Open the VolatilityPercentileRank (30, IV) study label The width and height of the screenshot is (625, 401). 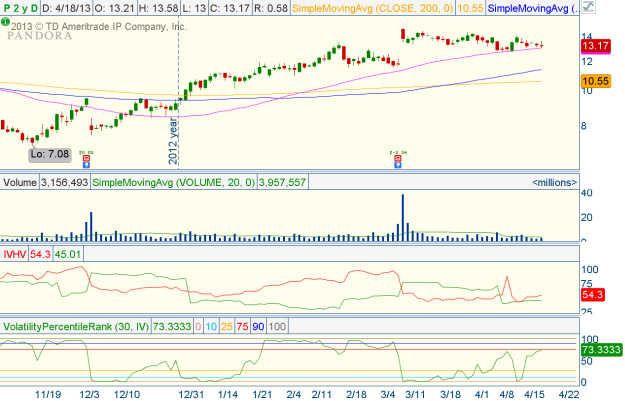(x=92, y=327)
